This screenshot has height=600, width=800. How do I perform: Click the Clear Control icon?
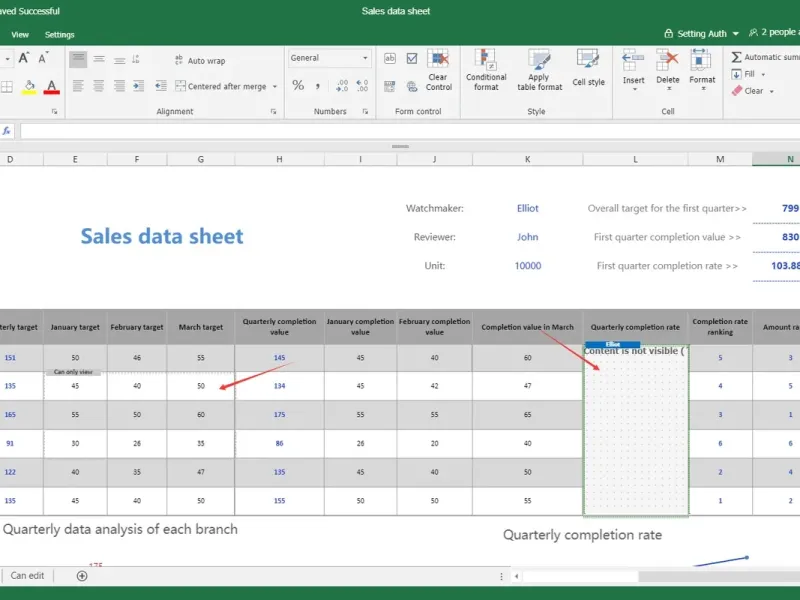(x=438, y=60)
